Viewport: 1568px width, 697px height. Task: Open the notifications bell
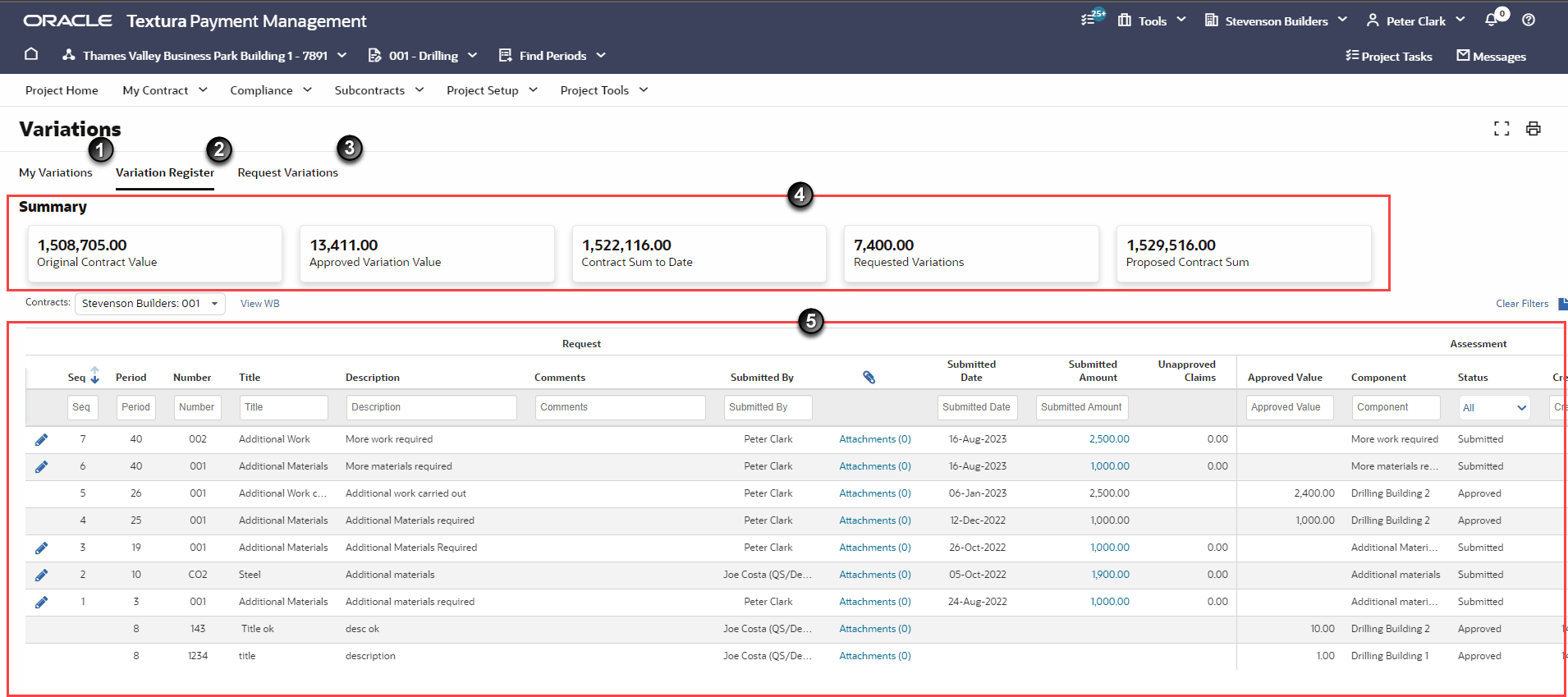pyautogui.click(x=1492, y=19)
